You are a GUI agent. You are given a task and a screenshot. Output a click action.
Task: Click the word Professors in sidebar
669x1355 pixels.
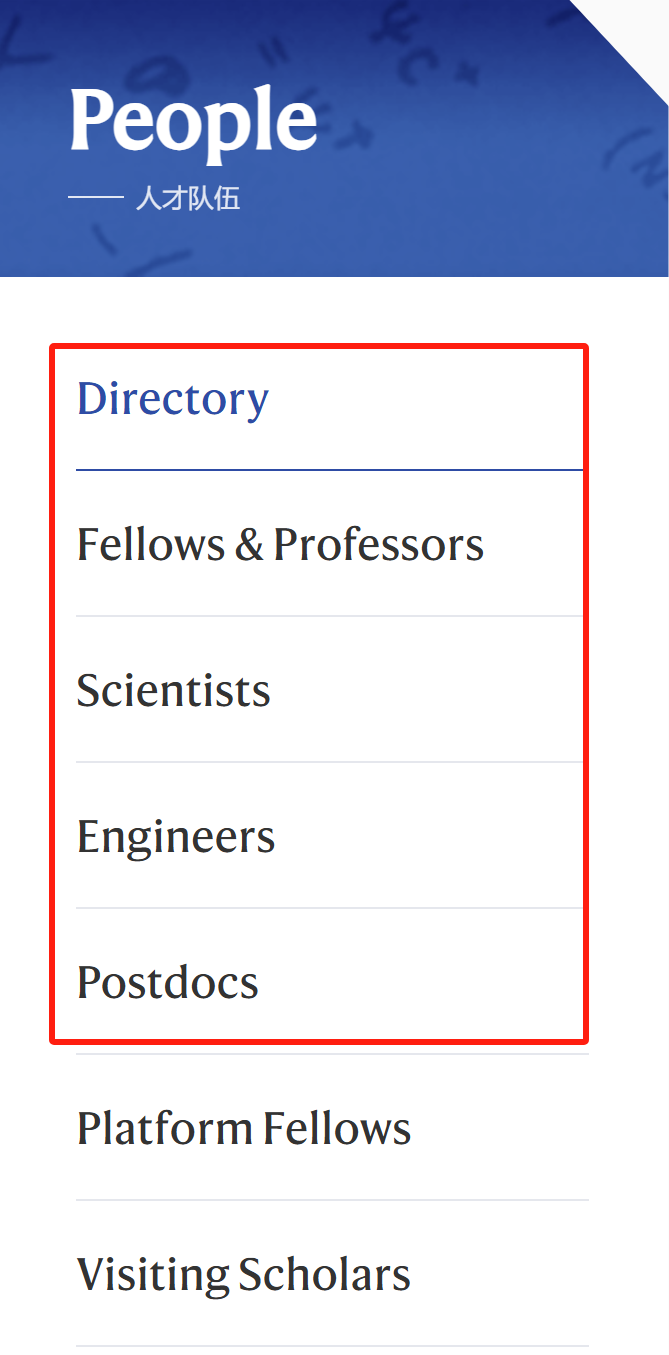point(379,545)
